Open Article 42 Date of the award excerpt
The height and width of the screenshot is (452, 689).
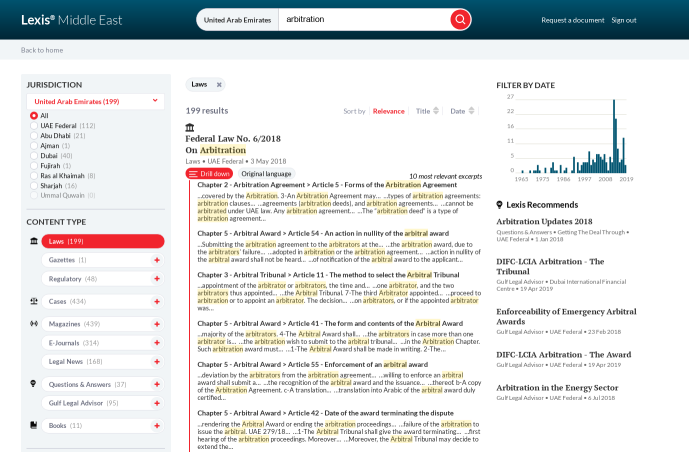[x=325, y=413]
